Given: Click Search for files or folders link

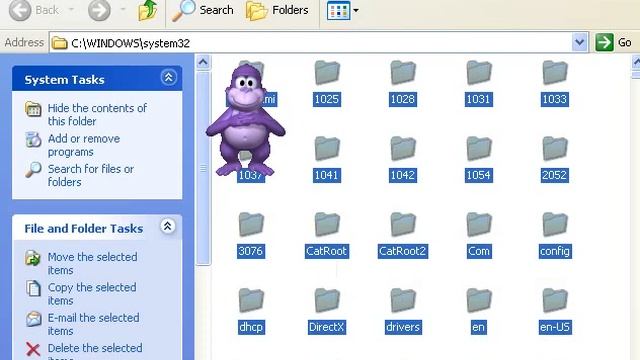Looking at the screenshot, I should (x=90, y=176).
